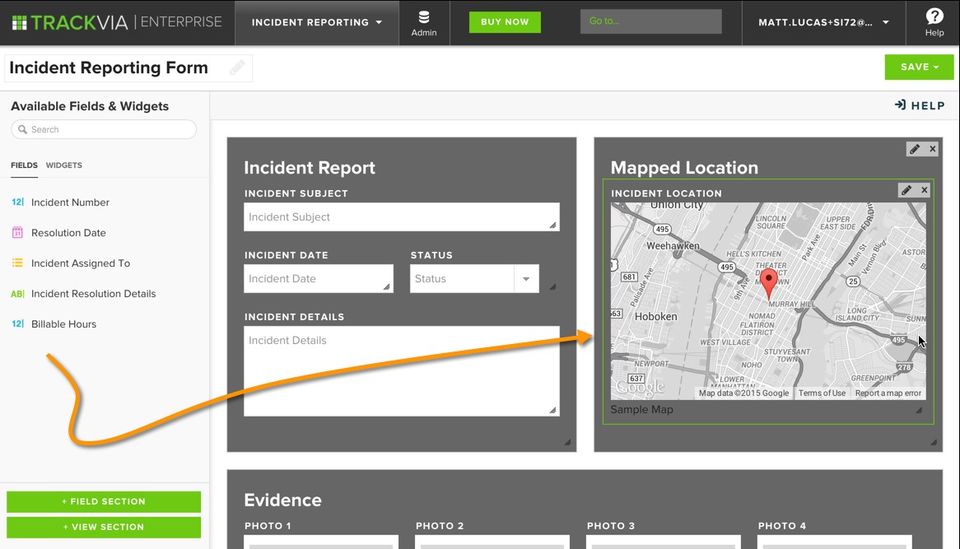
Task: Remove the Mapped Location section
Action: pos(932,149)
